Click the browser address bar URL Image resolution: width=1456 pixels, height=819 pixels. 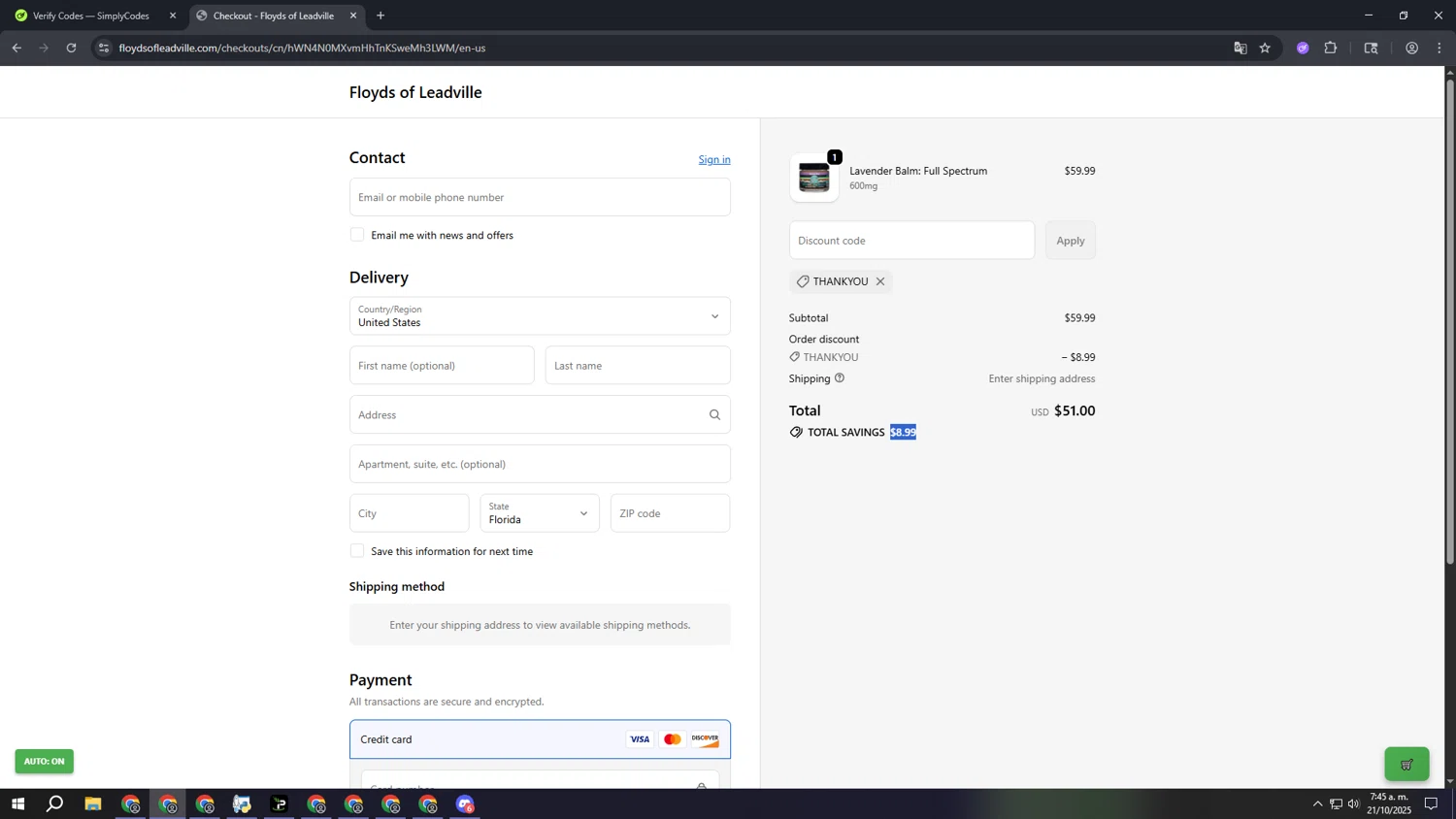click(x=302, y=48)
